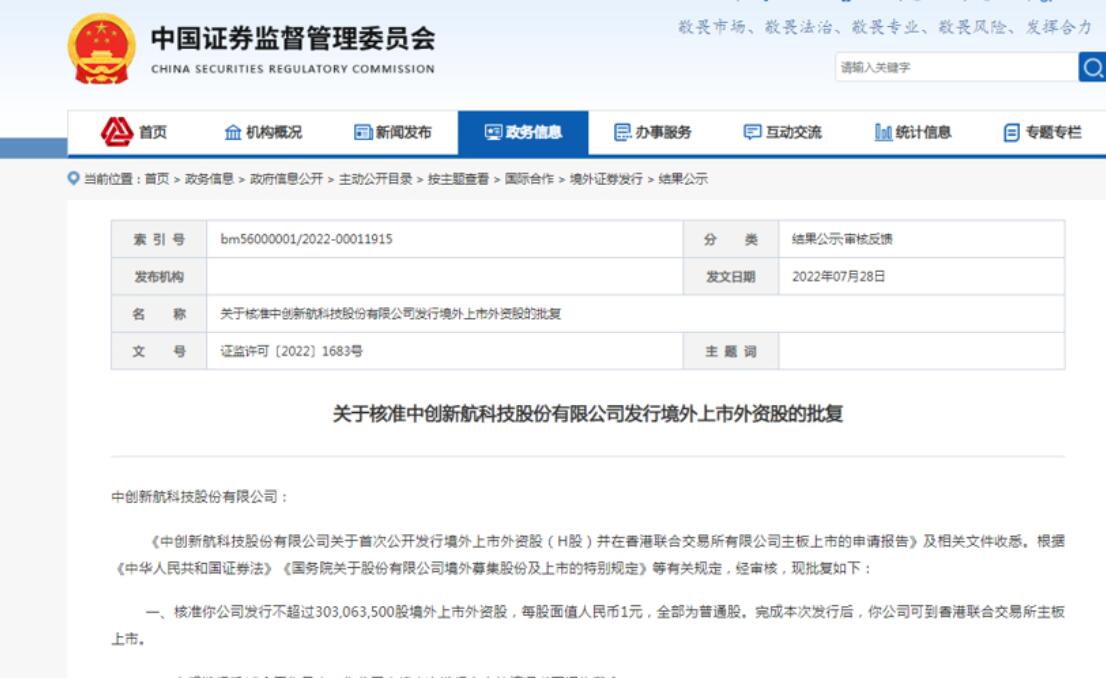Click the CSRC national emblem logo
1106x678 pixels.
point(102,49)
